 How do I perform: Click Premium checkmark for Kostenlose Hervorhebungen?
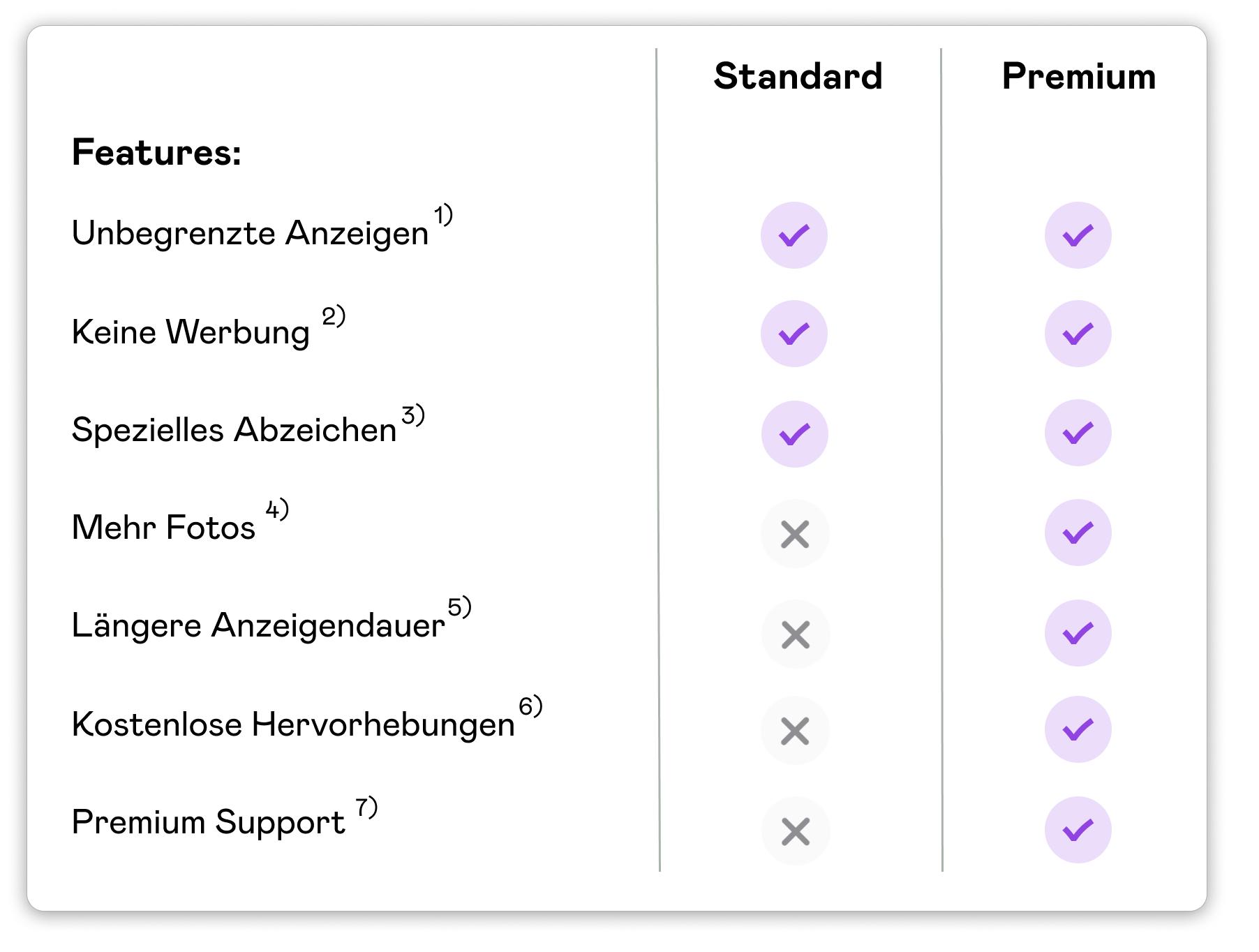1078,729
